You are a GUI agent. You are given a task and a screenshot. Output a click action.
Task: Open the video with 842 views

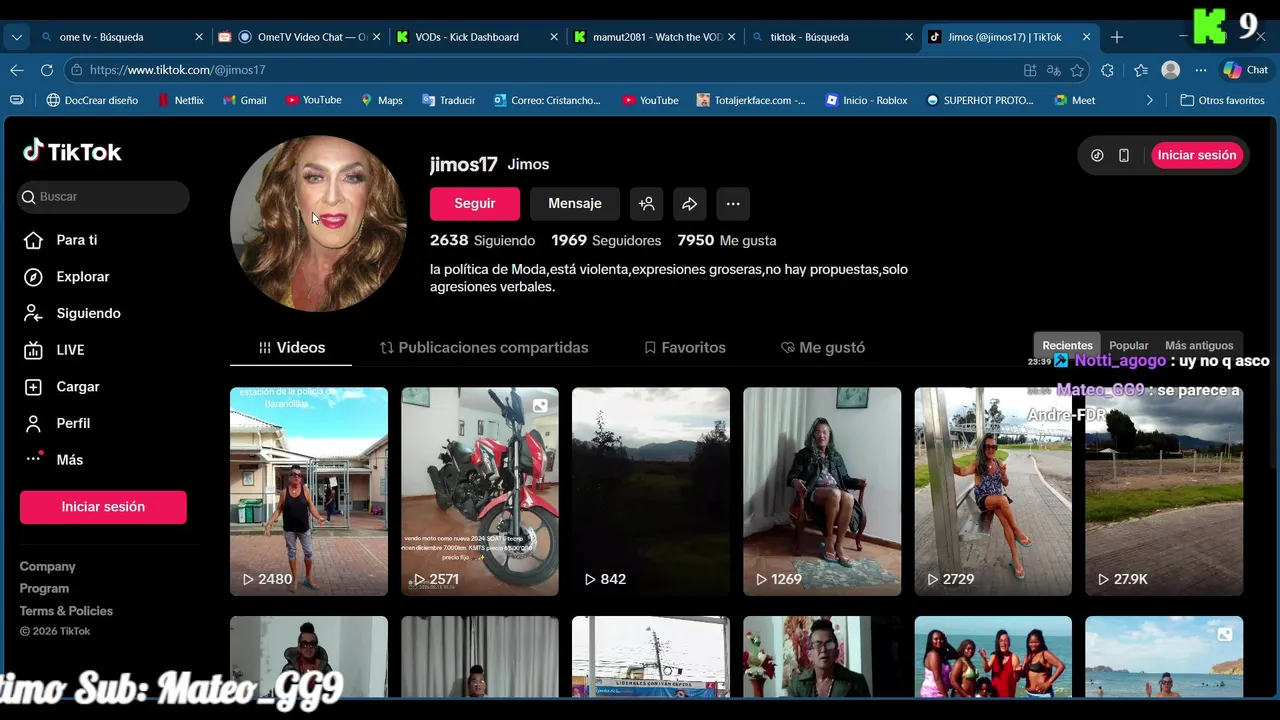(651, 491)
